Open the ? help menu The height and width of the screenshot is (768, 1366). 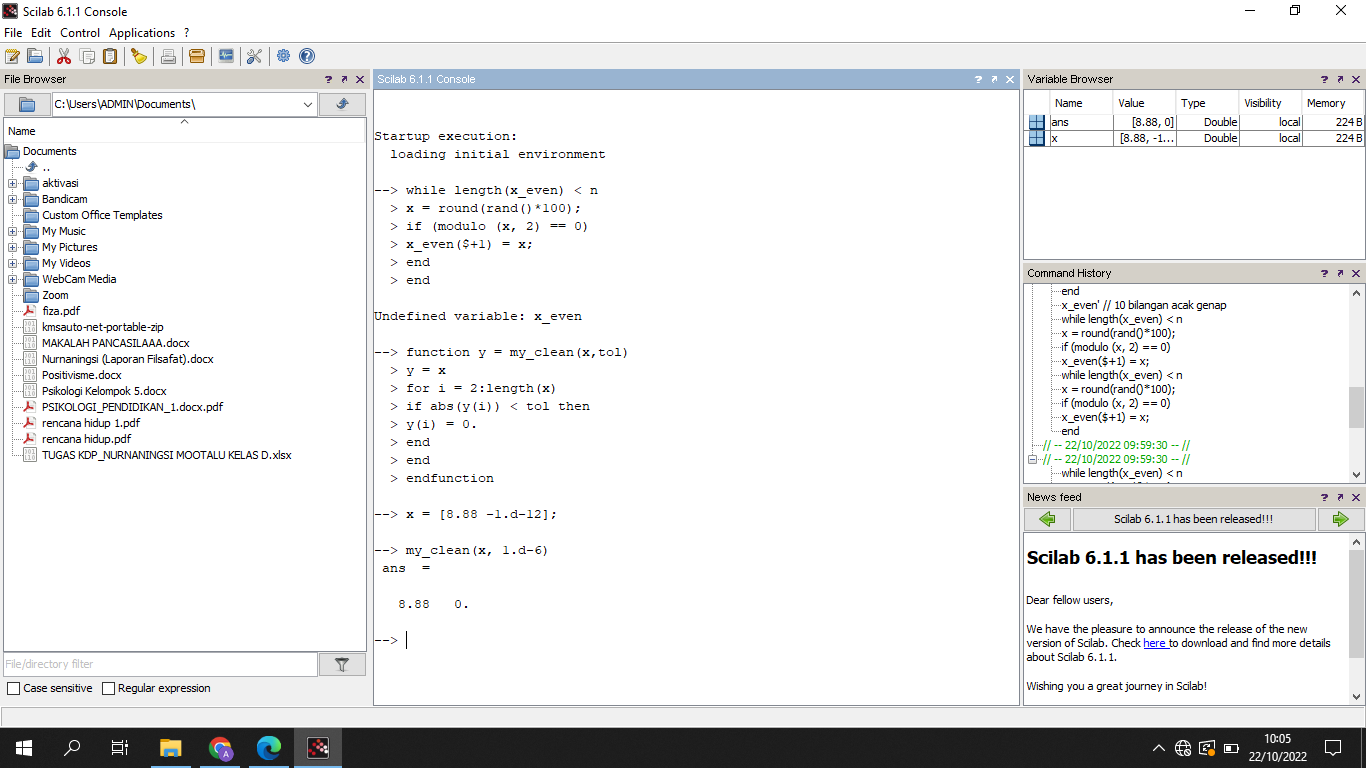(186, 33)
